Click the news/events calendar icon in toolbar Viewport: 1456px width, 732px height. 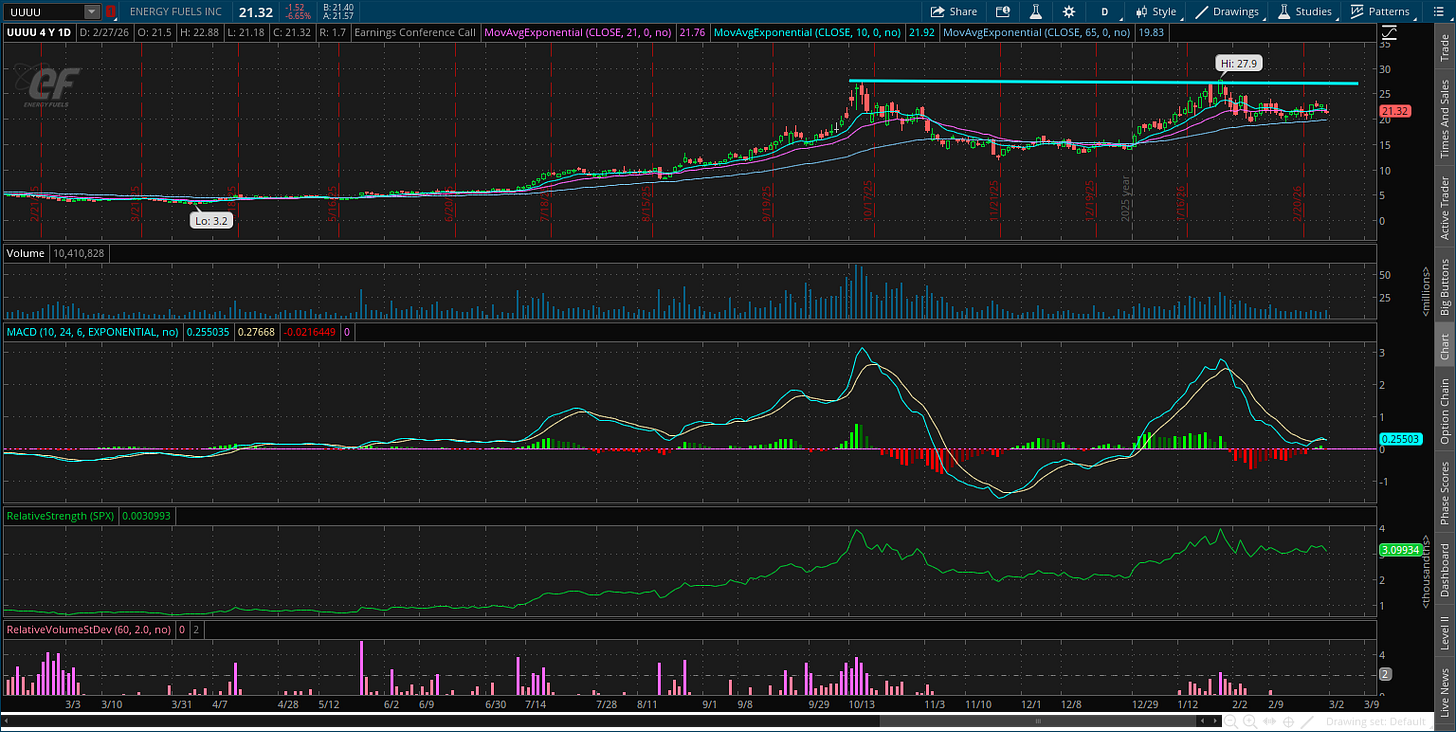[1003, 11]
